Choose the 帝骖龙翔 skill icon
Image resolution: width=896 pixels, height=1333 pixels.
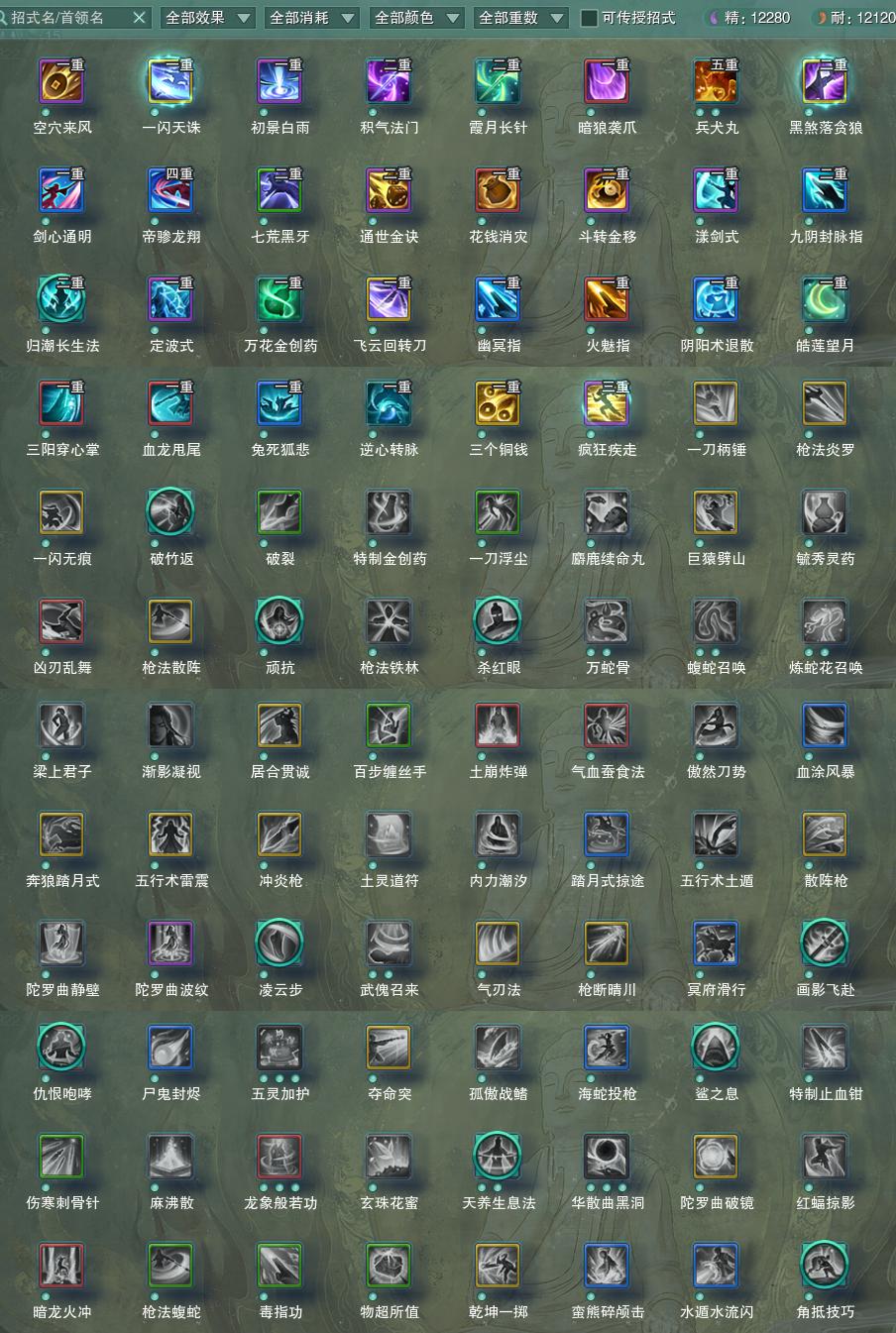click(x=170, y=191)
